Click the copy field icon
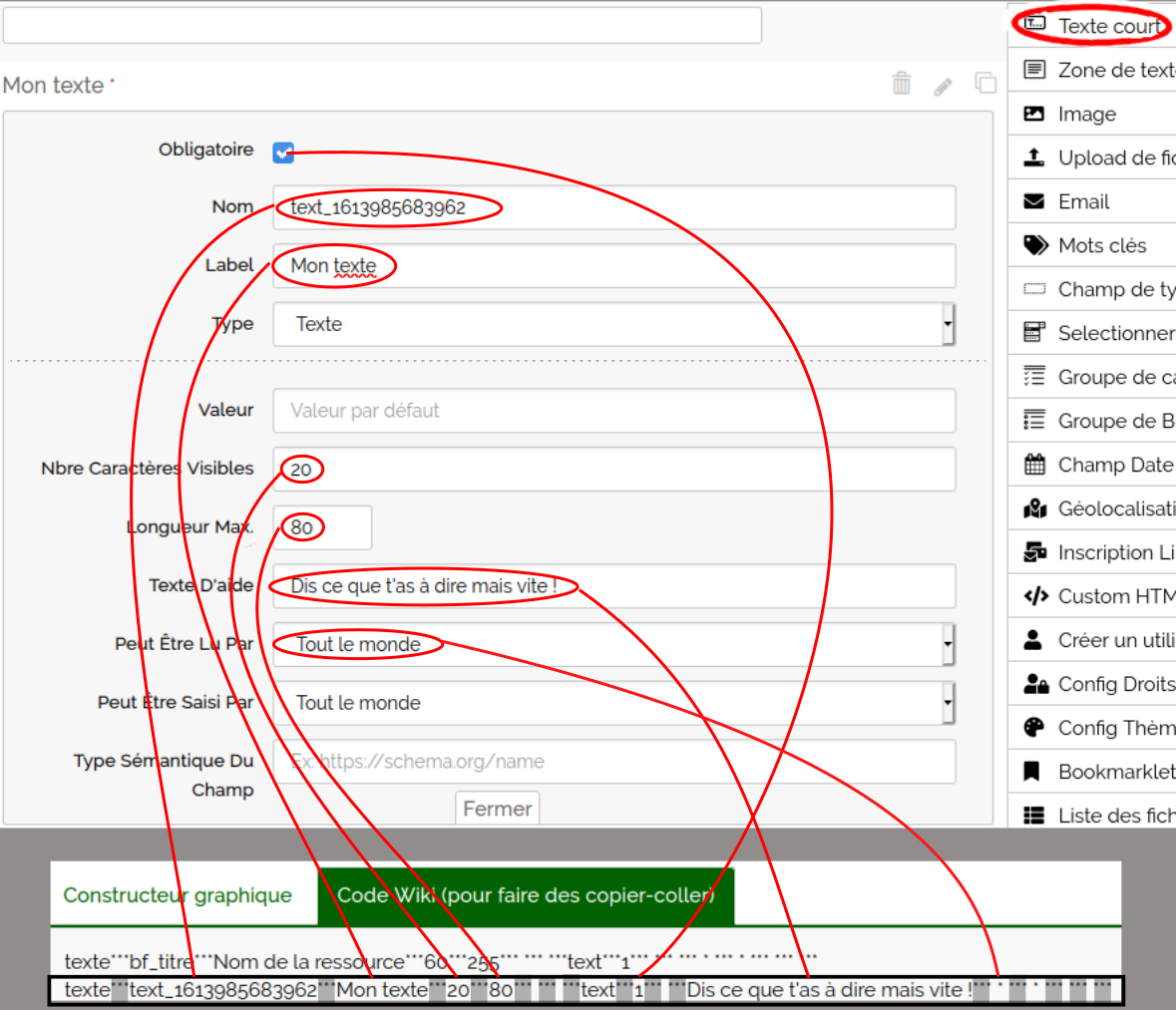The width and height of the screenshot is (1176, 1010). (985, 84)
